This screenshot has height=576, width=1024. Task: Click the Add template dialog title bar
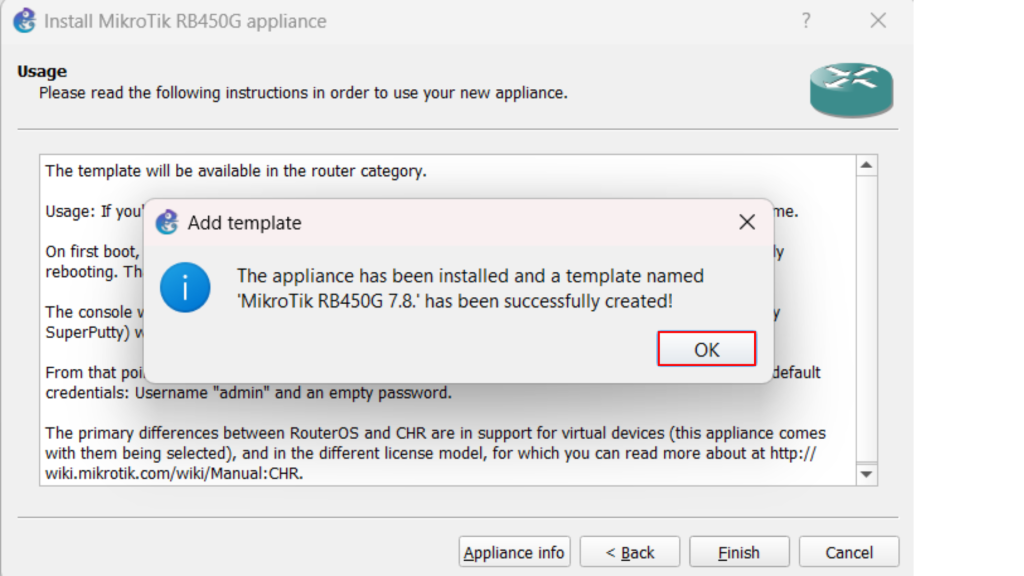click(x=450, y=222)
